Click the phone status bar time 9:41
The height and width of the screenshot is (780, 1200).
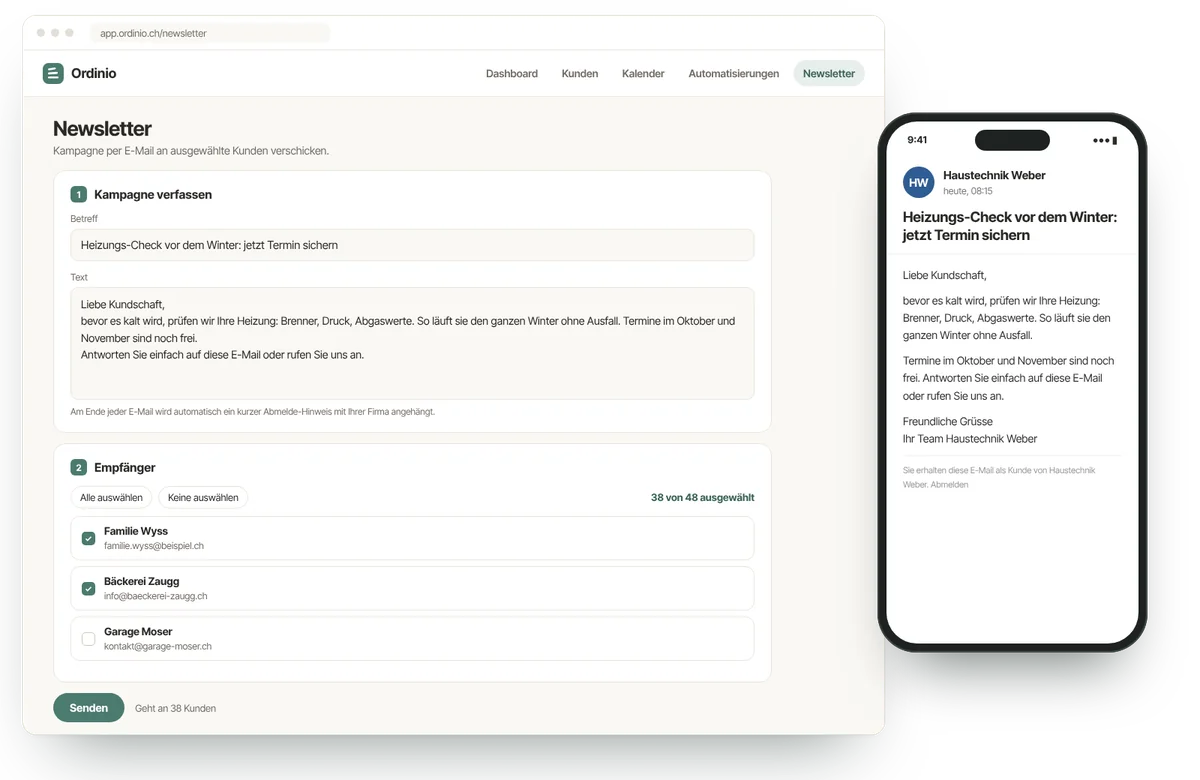[917, 140]
